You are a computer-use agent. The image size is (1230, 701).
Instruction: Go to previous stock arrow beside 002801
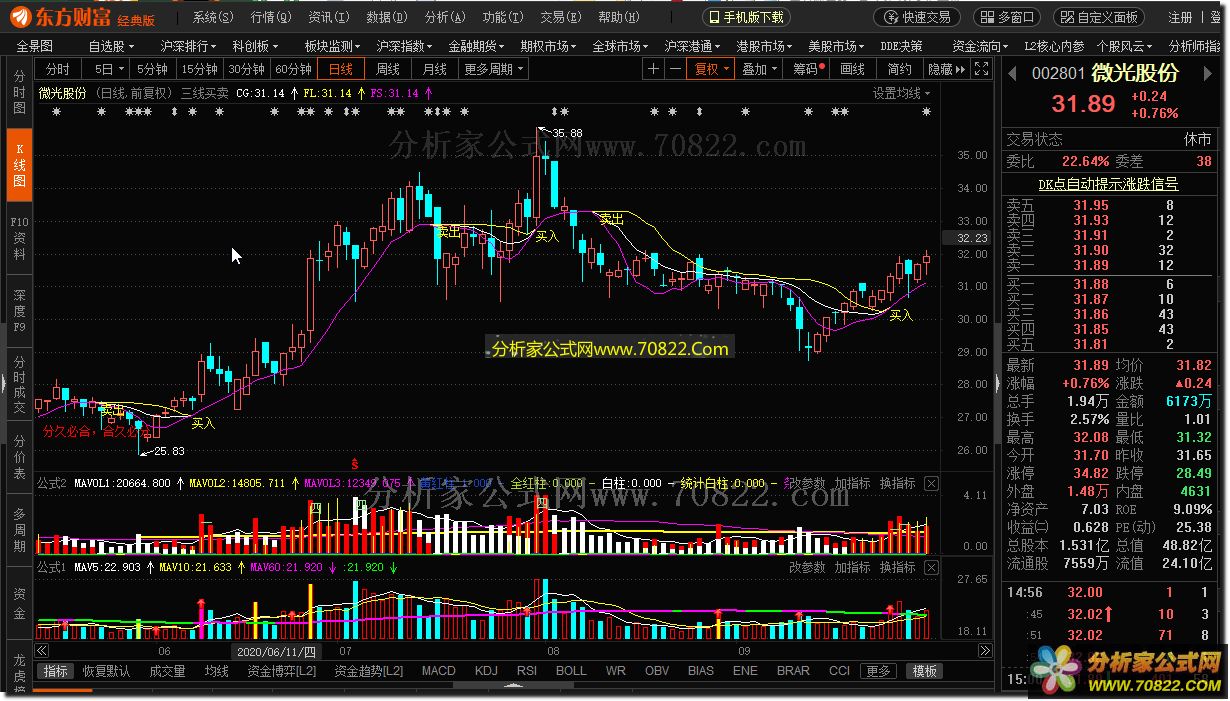pyautogui.click(x=1012, y=74)
